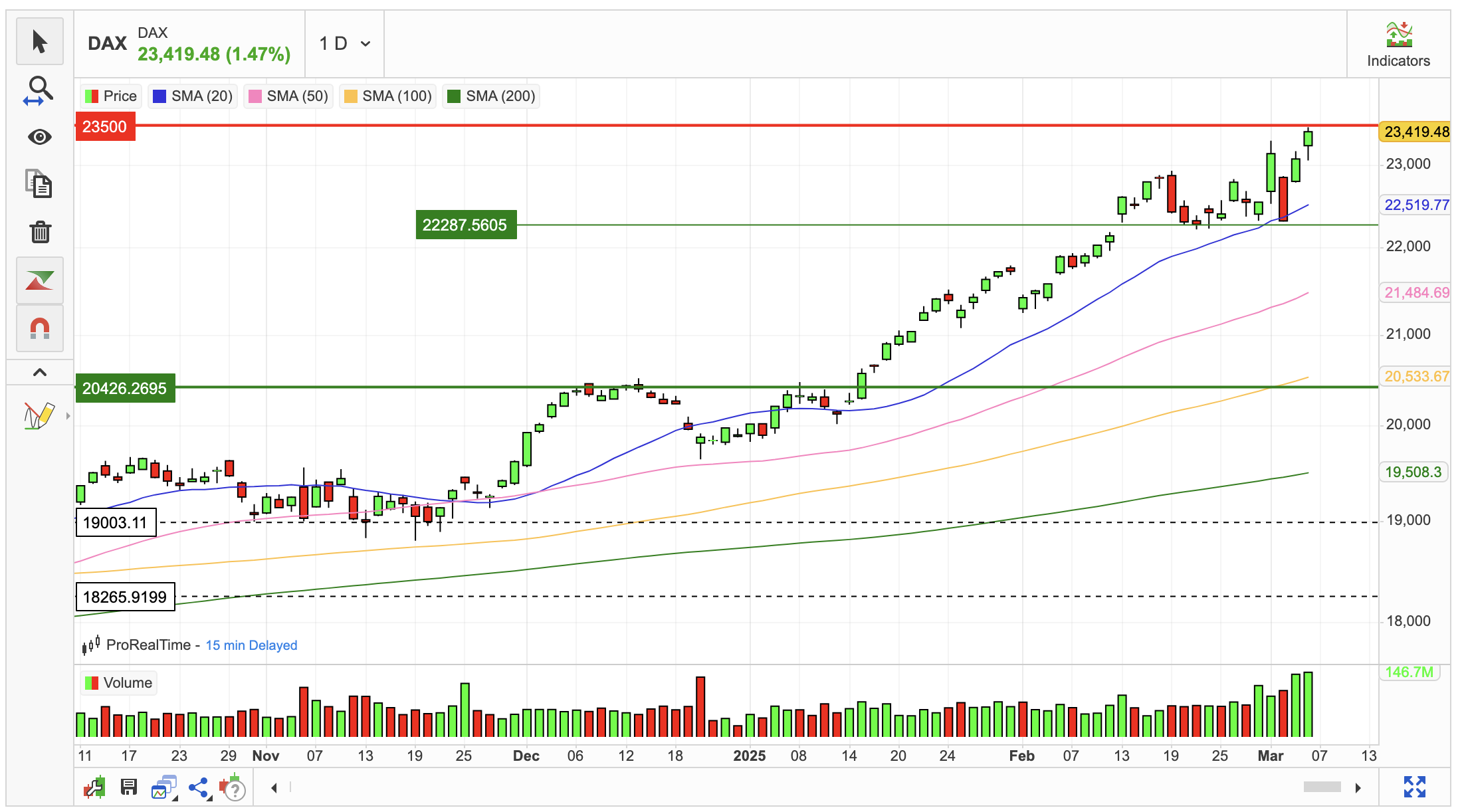Open the chart layouts windows icon
The image size is (1462, 812).
coord(163,788)
